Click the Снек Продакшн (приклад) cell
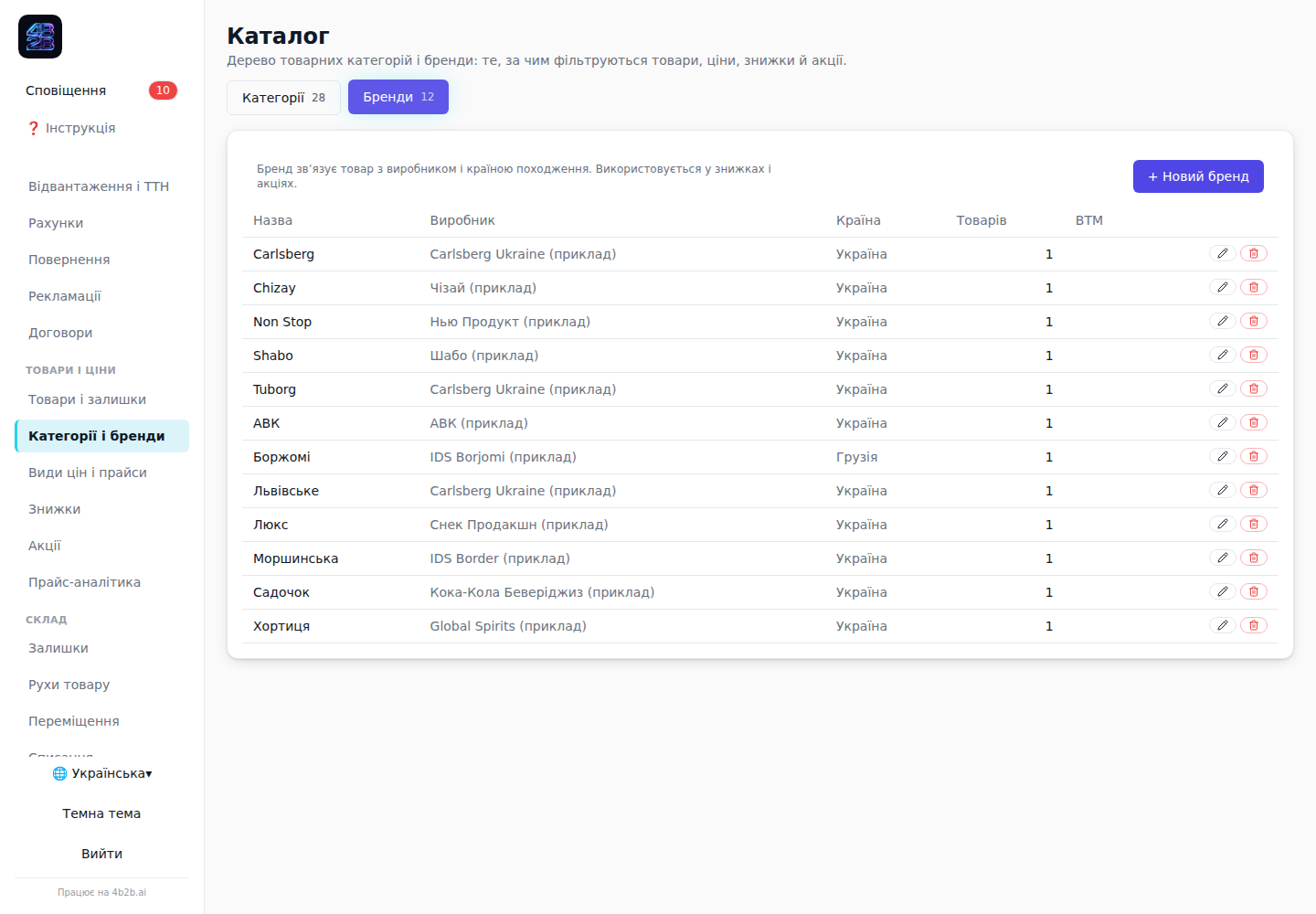The image size is (1316, 914). [519, 525]
